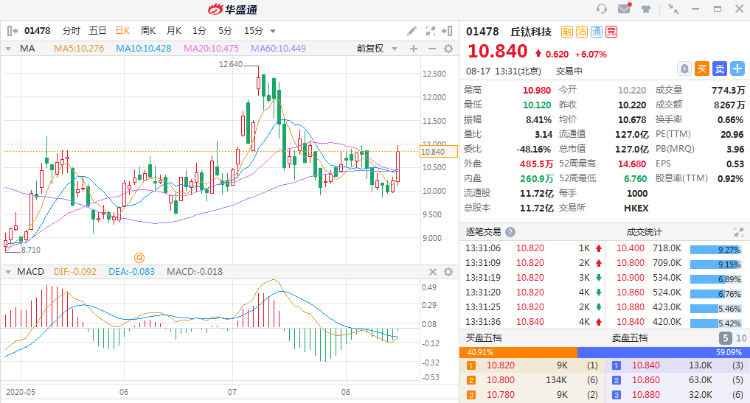Viewport: 750px width, 403px height.
Task: Click the blue 卖 sell button
Action: click(x=720, y=69)
